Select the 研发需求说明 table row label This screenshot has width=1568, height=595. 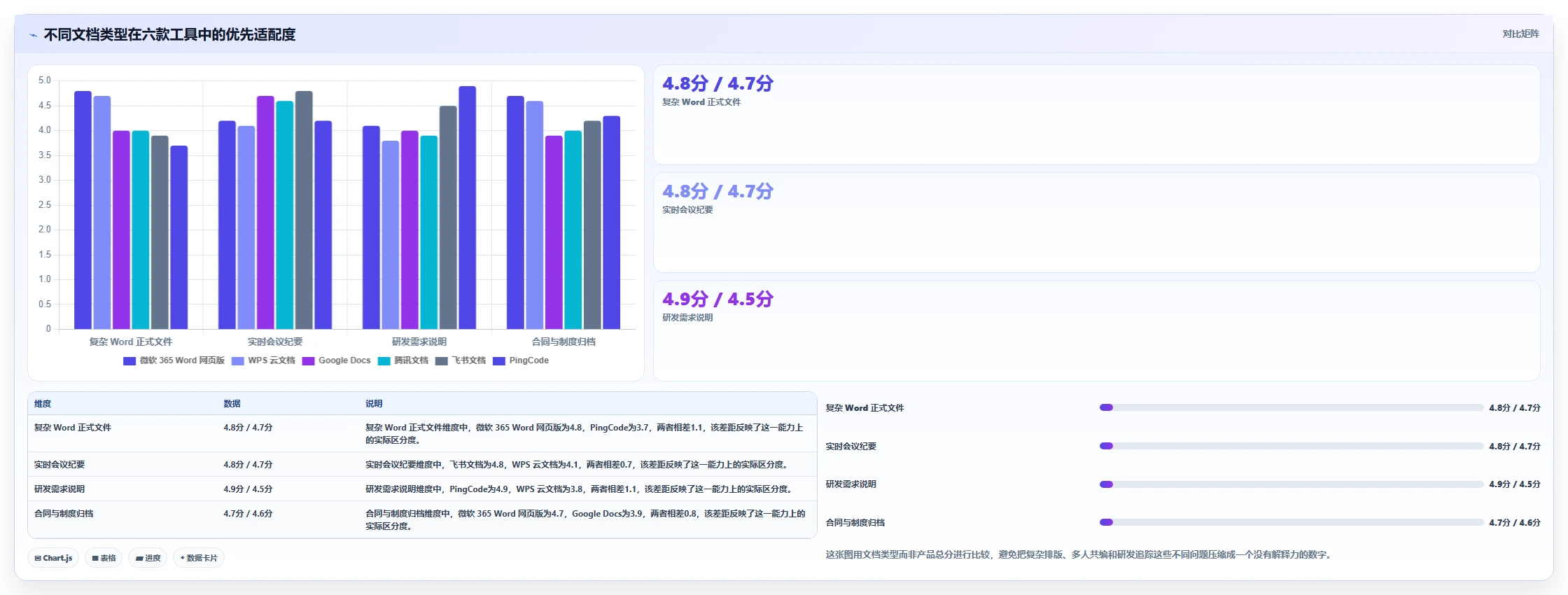click(x=59, y=489)
